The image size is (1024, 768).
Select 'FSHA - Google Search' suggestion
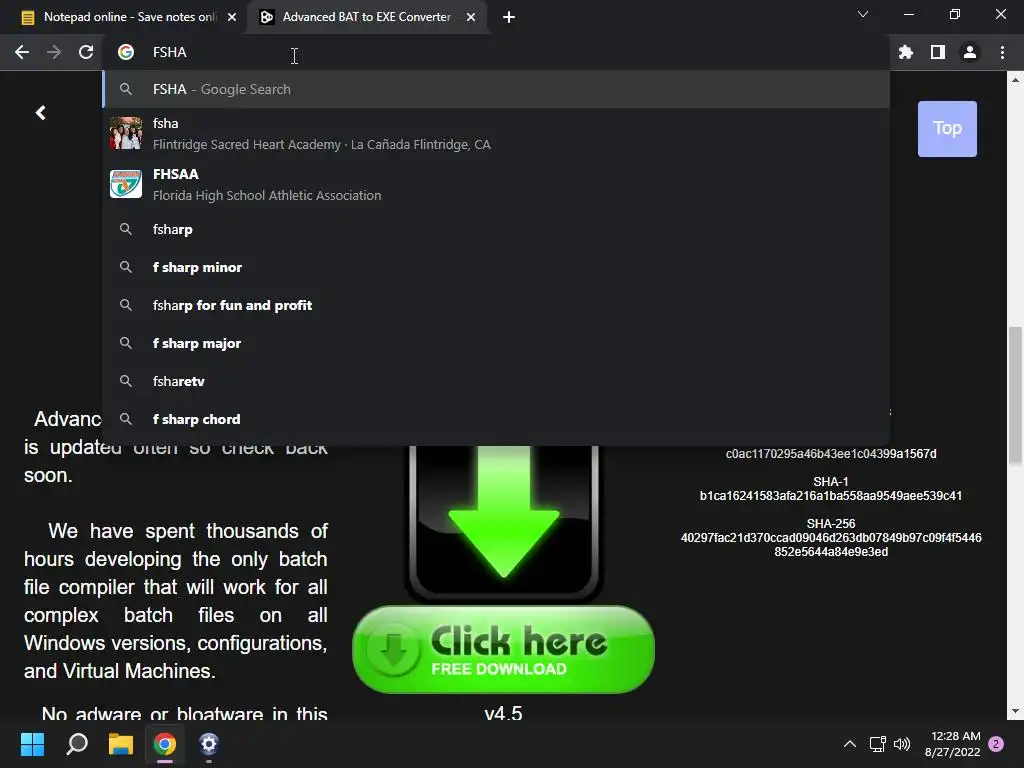(x=496, y=89)
